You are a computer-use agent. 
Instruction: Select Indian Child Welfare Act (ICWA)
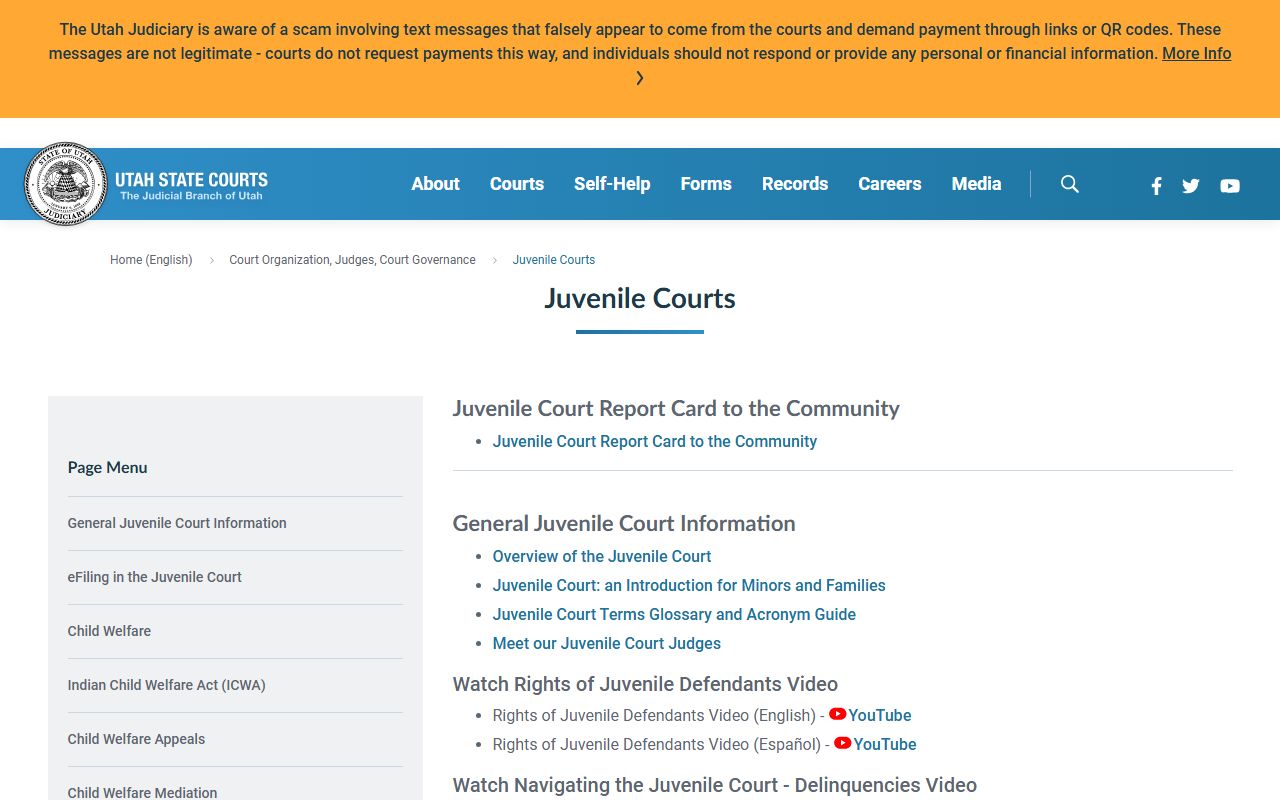166,685
